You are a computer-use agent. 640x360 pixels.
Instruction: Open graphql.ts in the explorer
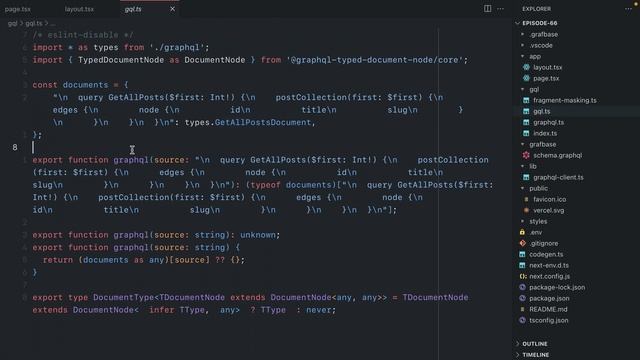[549, 122]
